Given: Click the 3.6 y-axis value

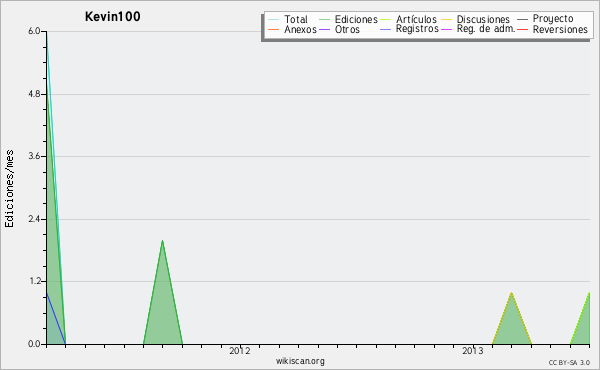Looking at the screenshot, I should tap(34, 156).
